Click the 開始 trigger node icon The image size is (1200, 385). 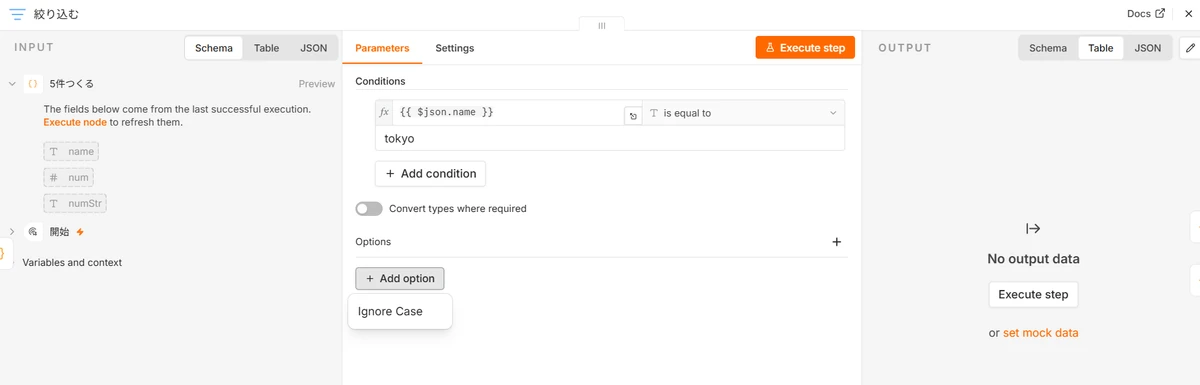[33, 231]
